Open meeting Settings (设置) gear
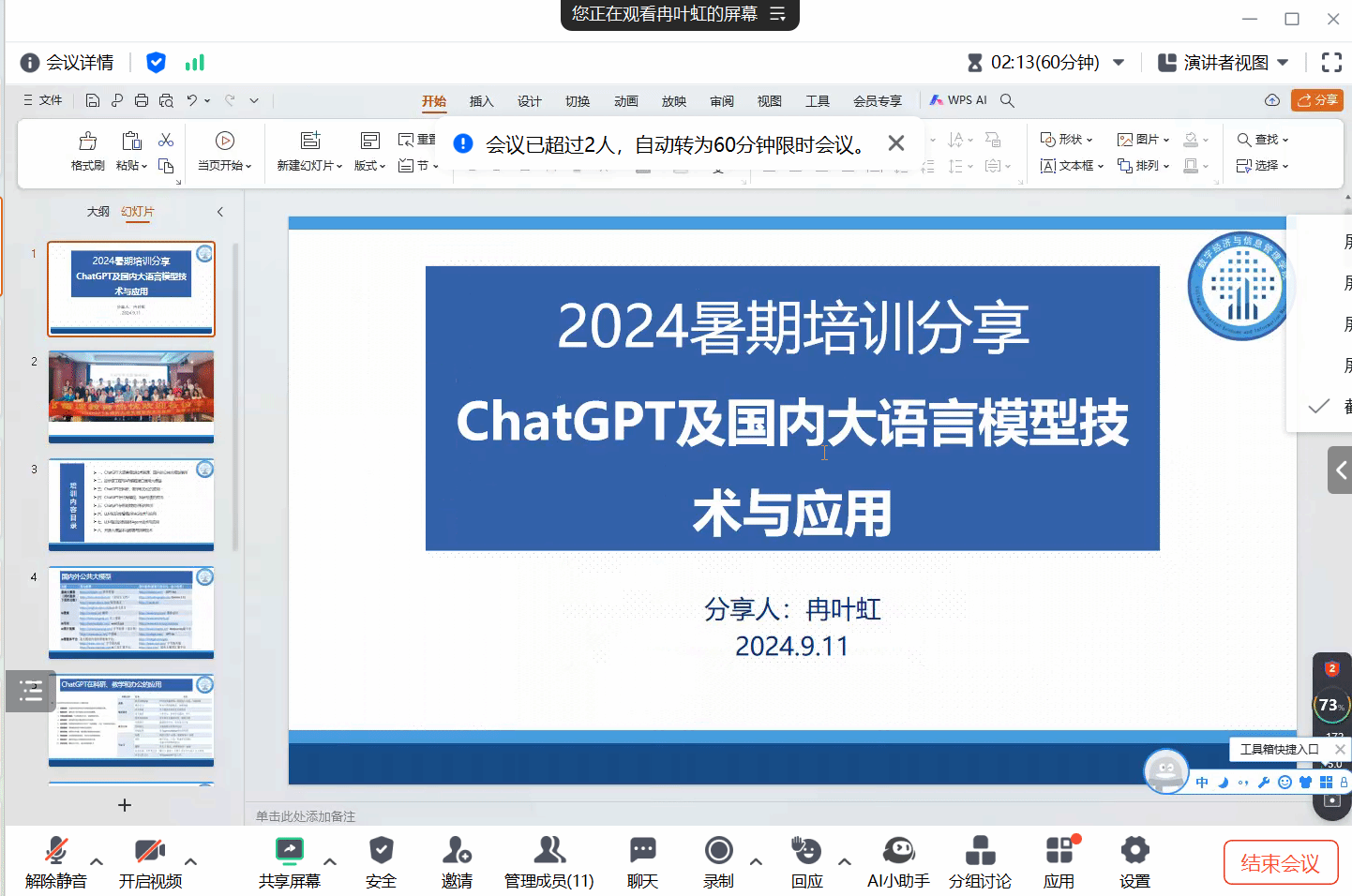The image size is (1352, 896). (x=1134, y=851)
